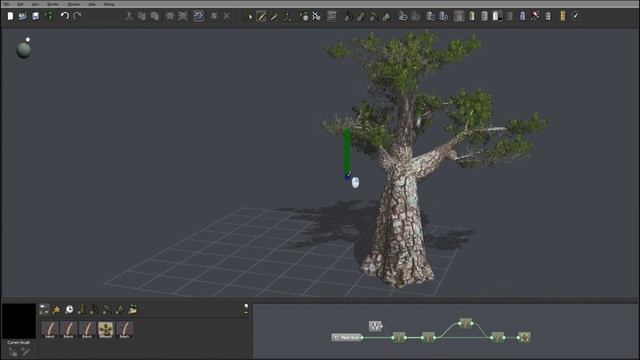640x360 pixels.
Task: Show recent brushes with clock icon
Action: 69,310
